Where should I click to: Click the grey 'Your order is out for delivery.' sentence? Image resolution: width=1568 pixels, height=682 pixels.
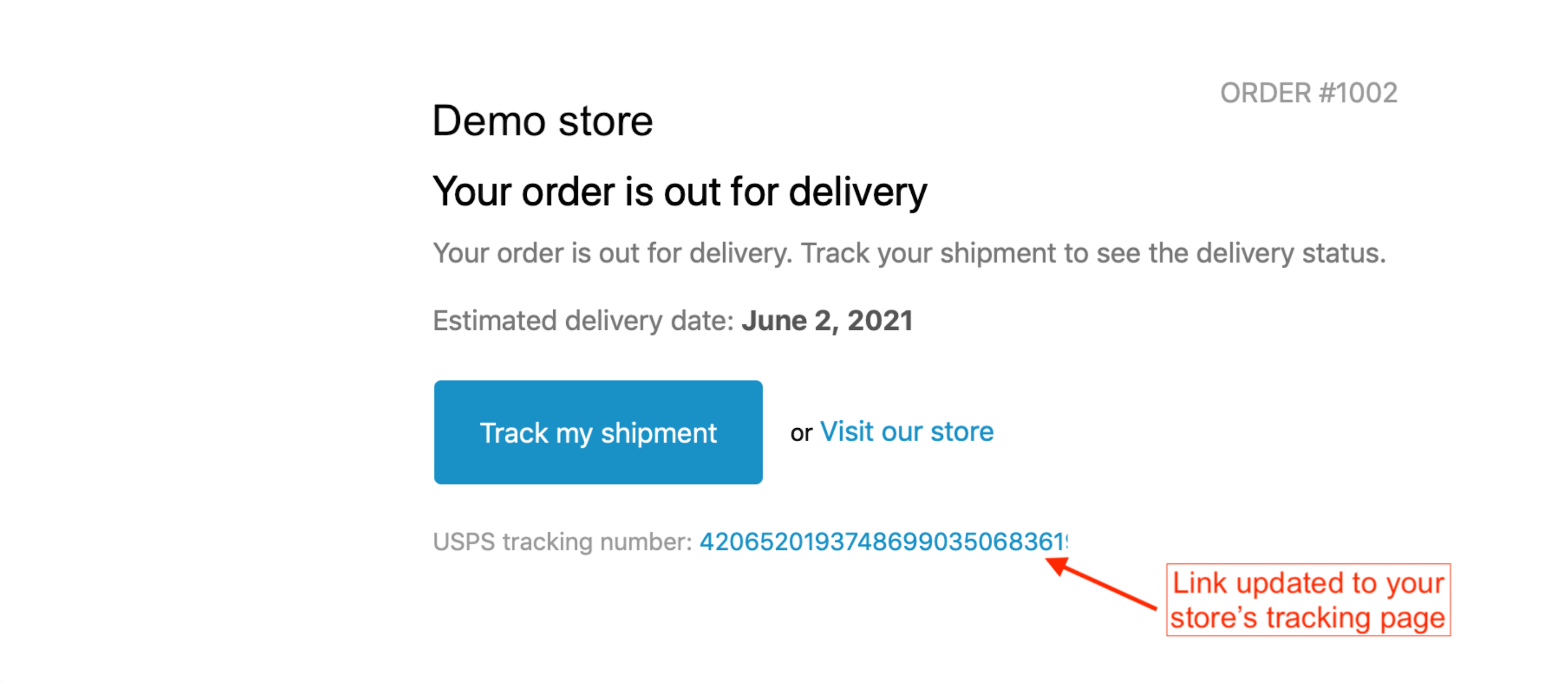click(612, 253)
